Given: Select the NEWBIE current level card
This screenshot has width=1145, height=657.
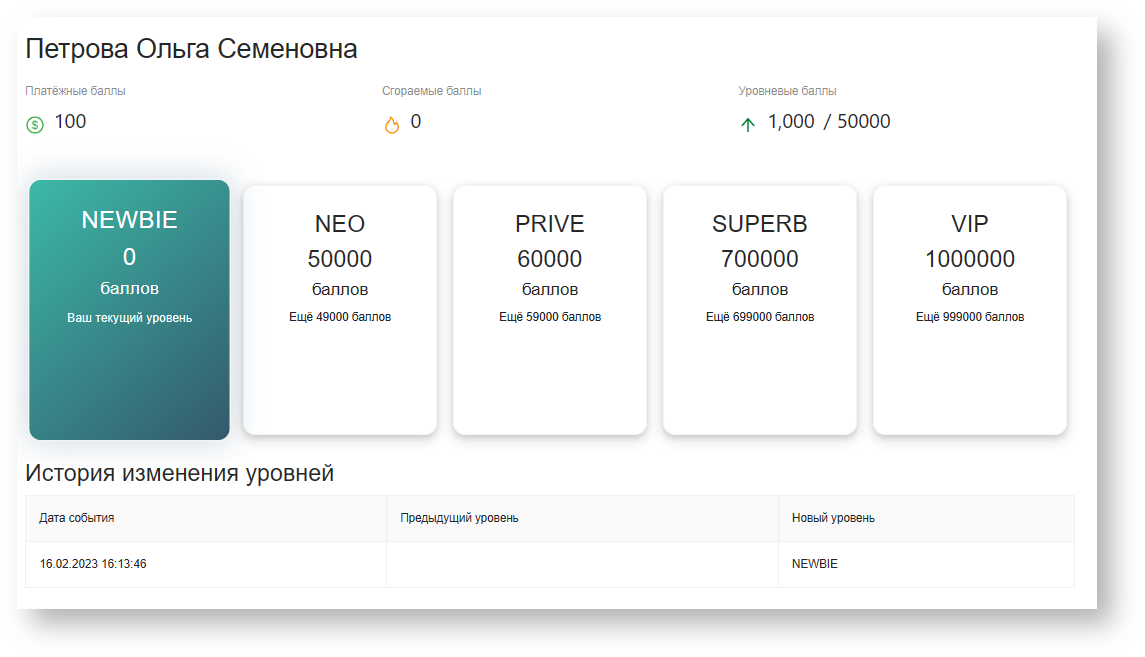Looking at the screenshot, I should point(129,310).
